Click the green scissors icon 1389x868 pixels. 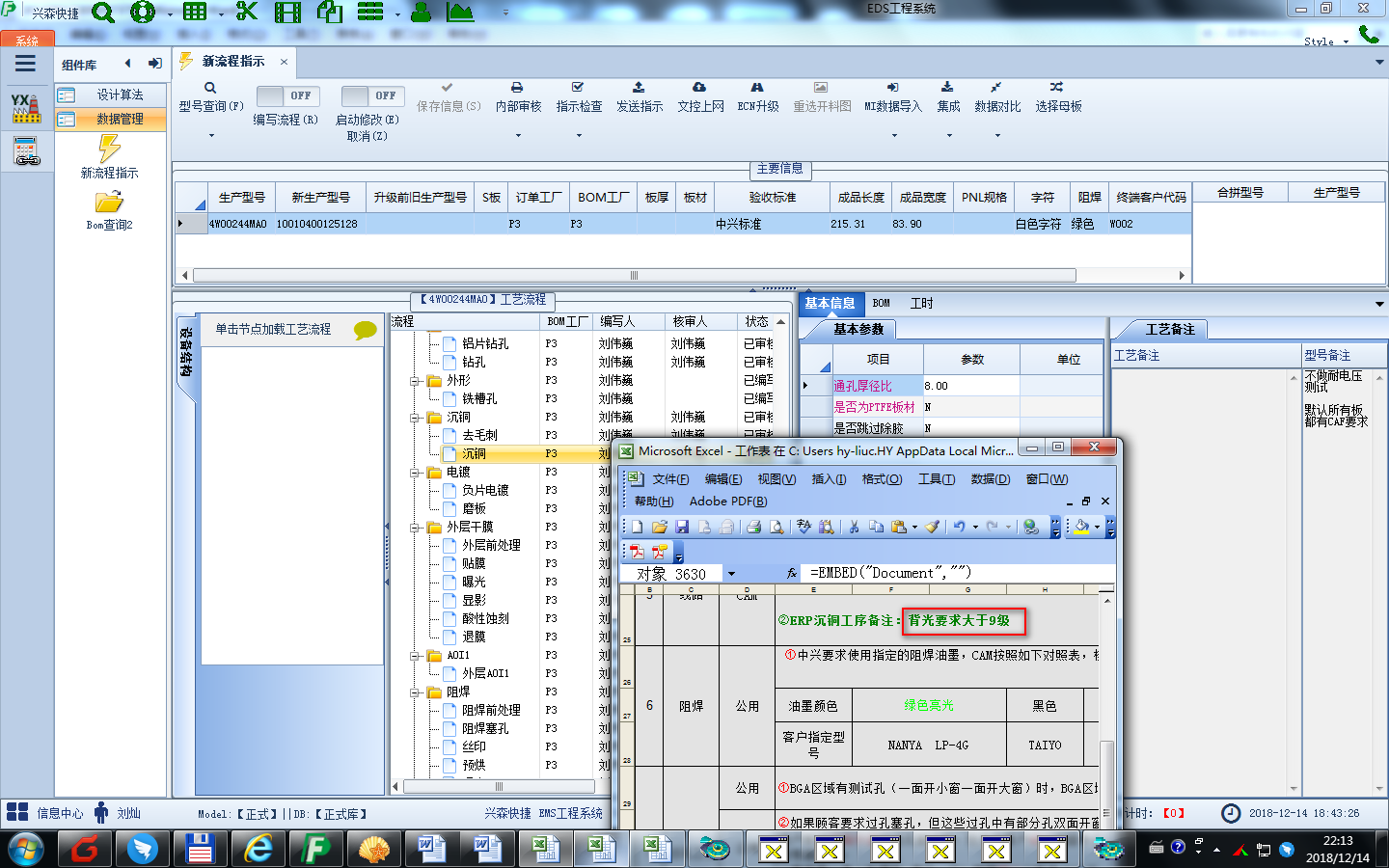247,12
